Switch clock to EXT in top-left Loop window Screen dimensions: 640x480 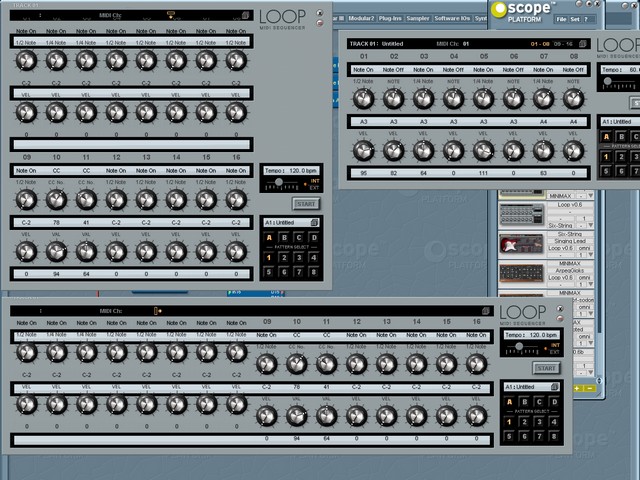[314, 188]
